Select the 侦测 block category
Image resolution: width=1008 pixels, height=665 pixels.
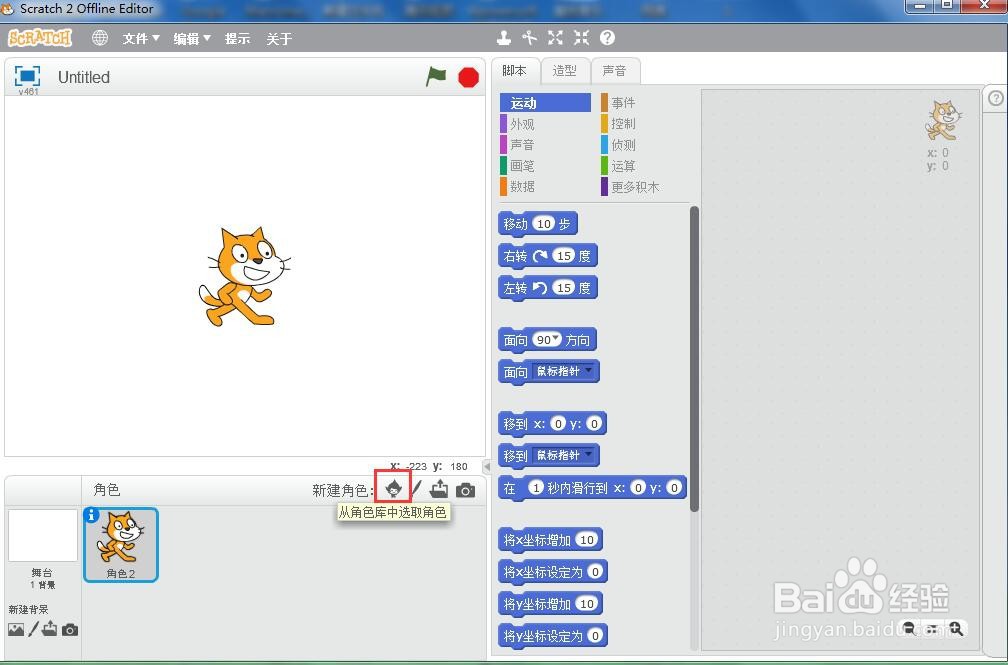click(x=646, y=145)
